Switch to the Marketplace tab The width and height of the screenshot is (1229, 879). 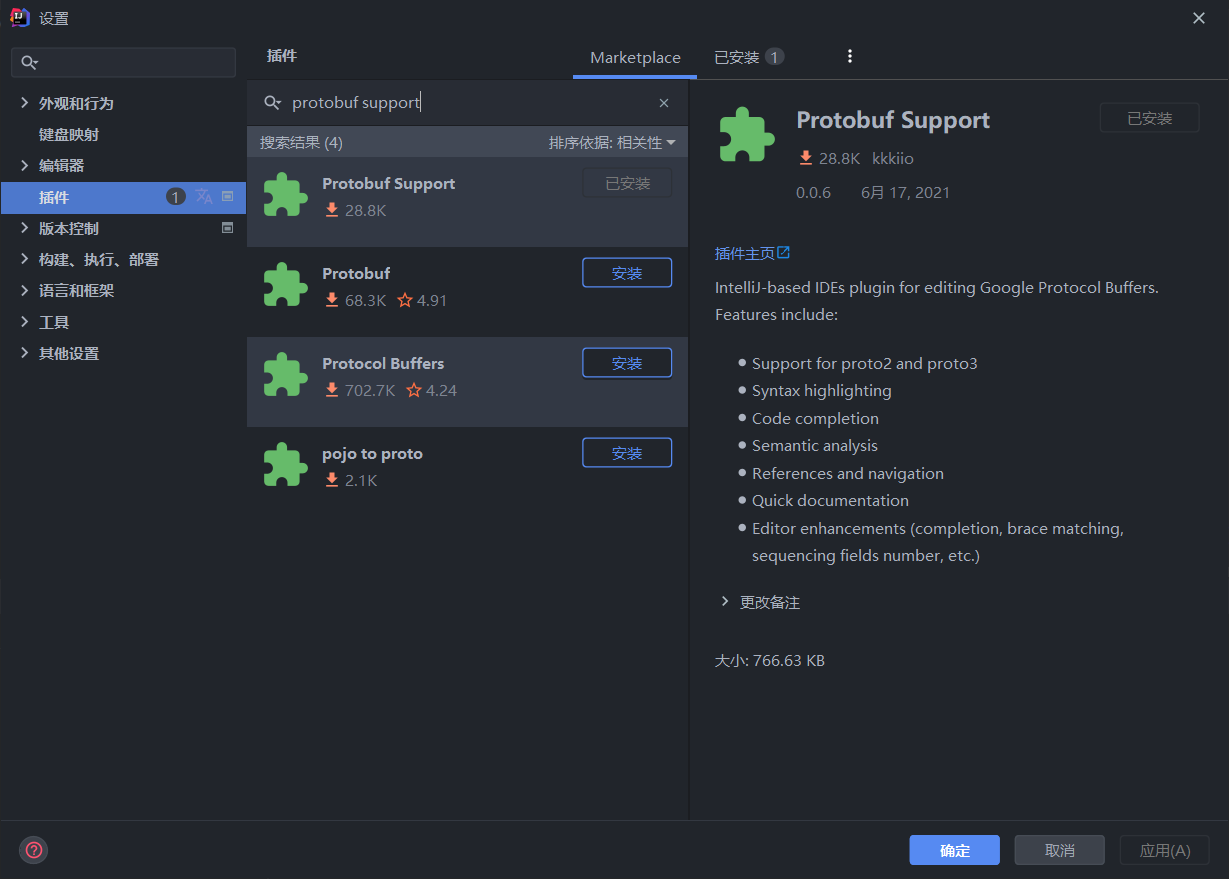pyautogui.click(x=635, y=58)
